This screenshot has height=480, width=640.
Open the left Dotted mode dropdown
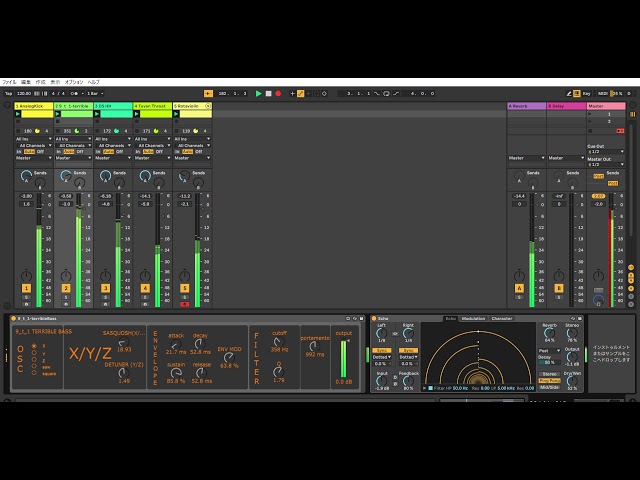[x=382, y=357]
